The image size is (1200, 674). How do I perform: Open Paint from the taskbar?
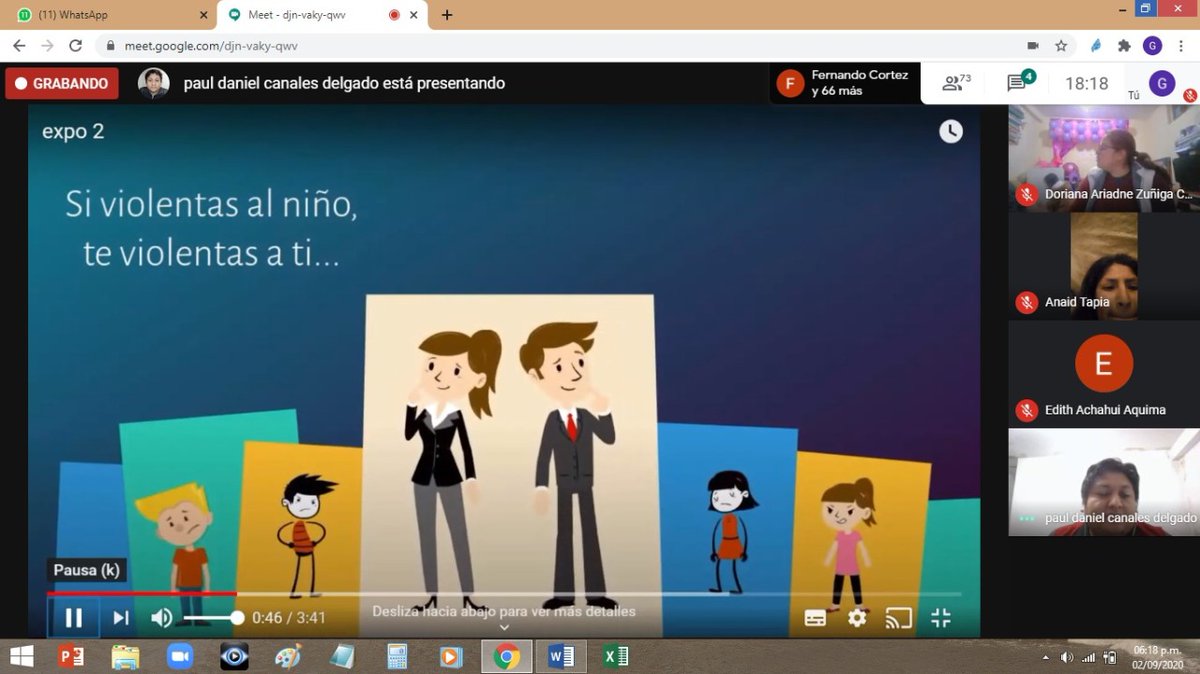(x=288, y=656)
